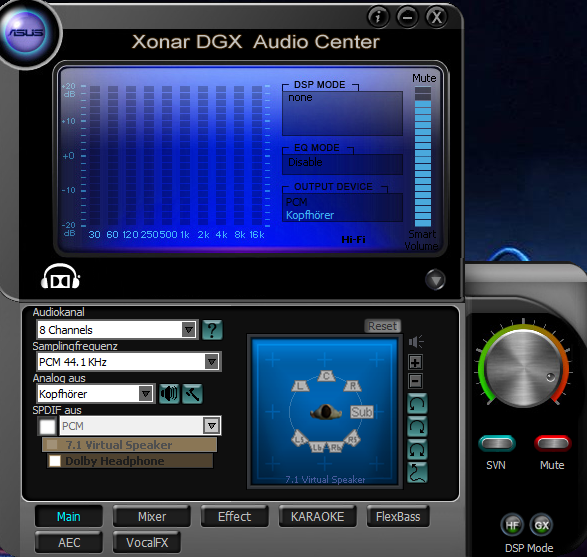The width and height of the screenshot is (587, 557).
Task: Switch to the KARAOKE tab
Action: 317,517
